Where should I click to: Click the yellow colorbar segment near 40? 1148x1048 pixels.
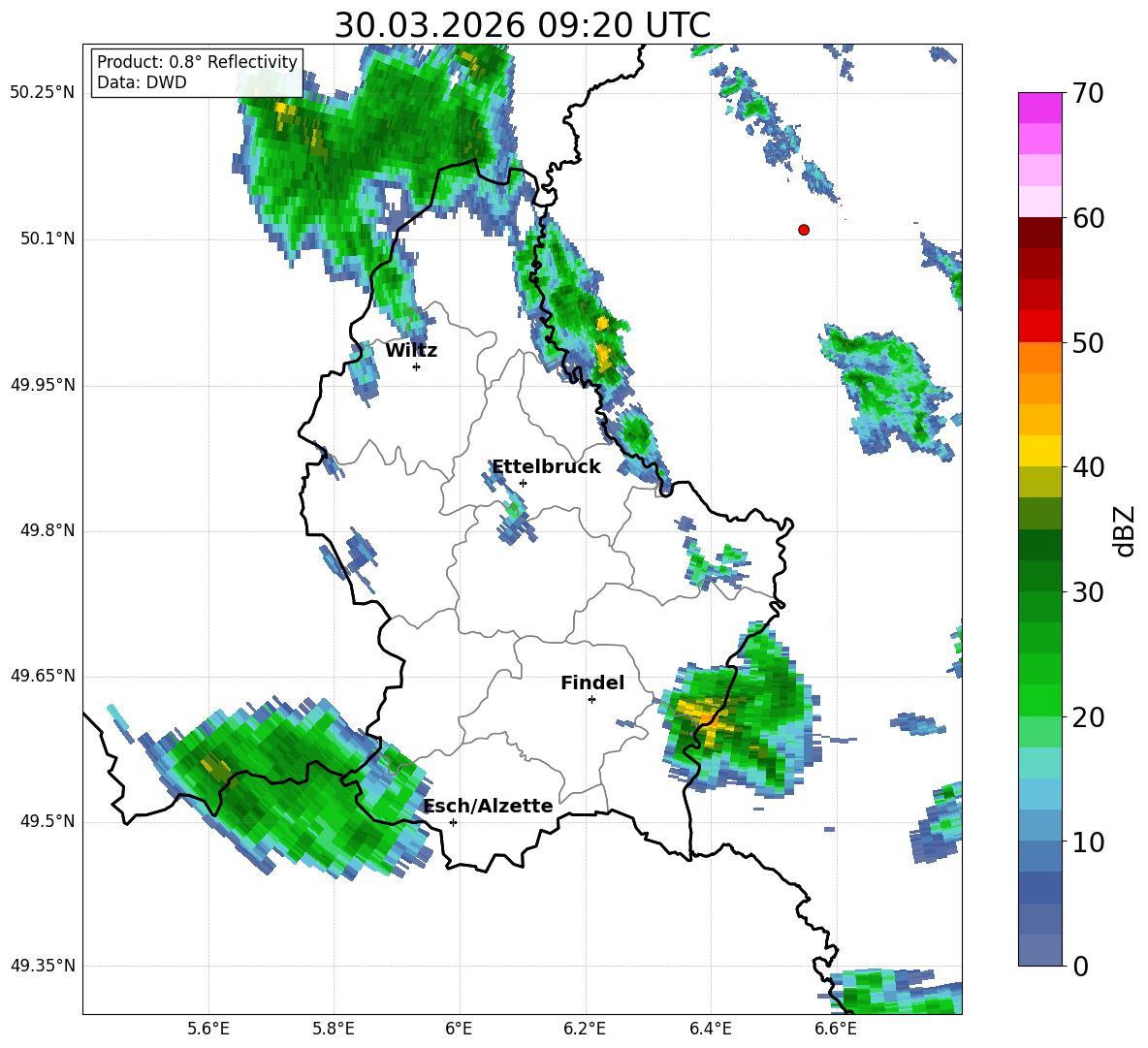tap(1039, 451)
